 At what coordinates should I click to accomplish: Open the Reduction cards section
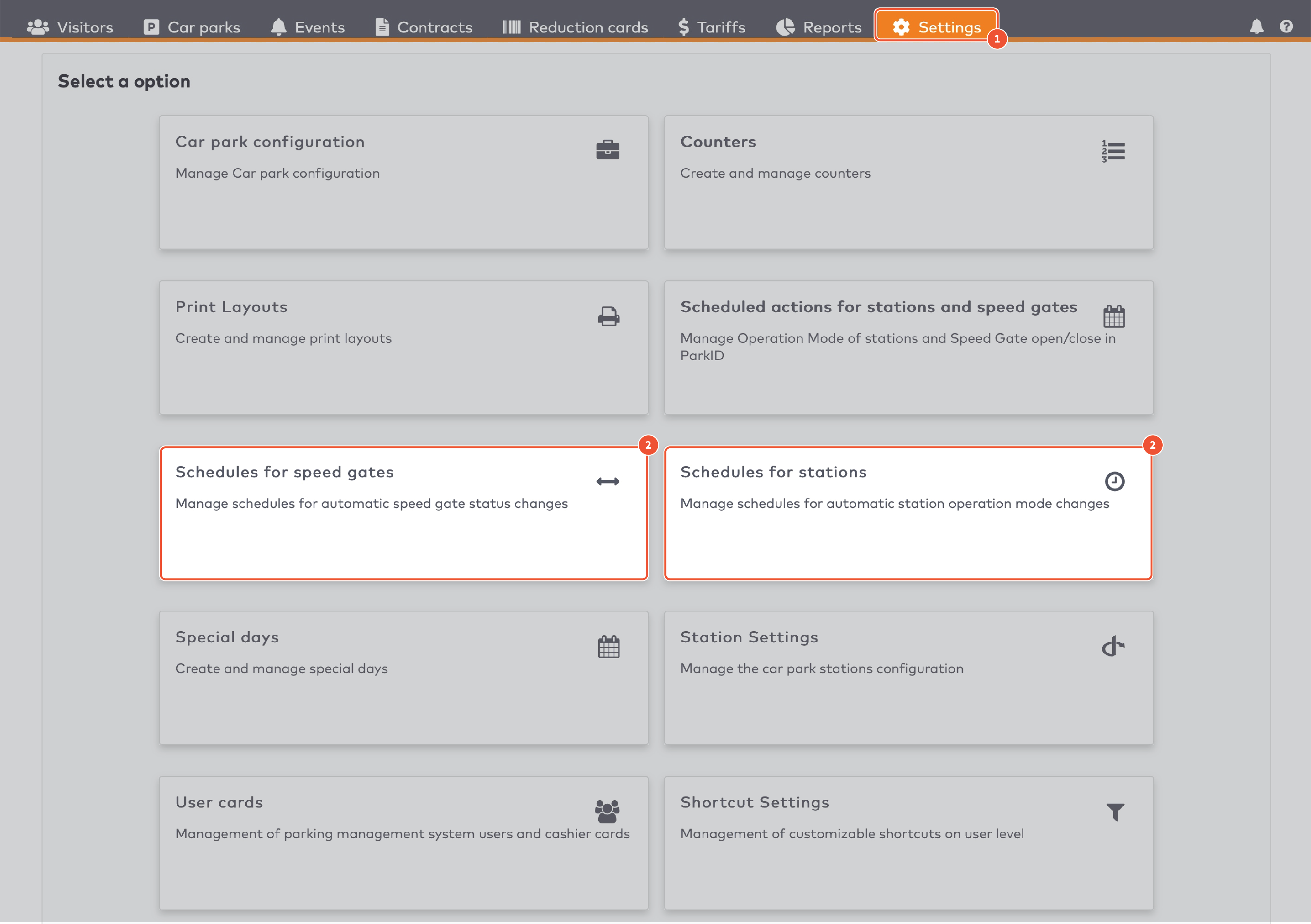(x=574, y=26)
